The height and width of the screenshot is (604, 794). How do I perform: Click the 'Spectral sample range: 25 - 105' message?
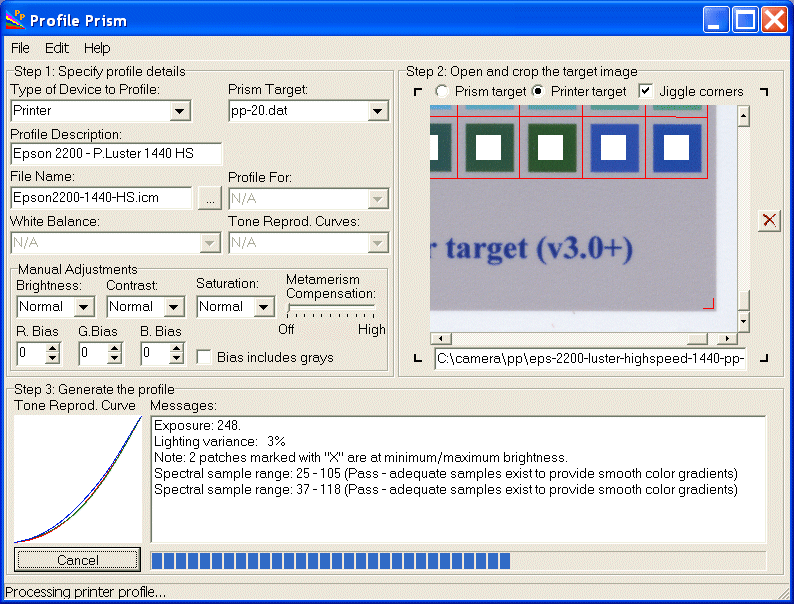(x=446, y=473)
